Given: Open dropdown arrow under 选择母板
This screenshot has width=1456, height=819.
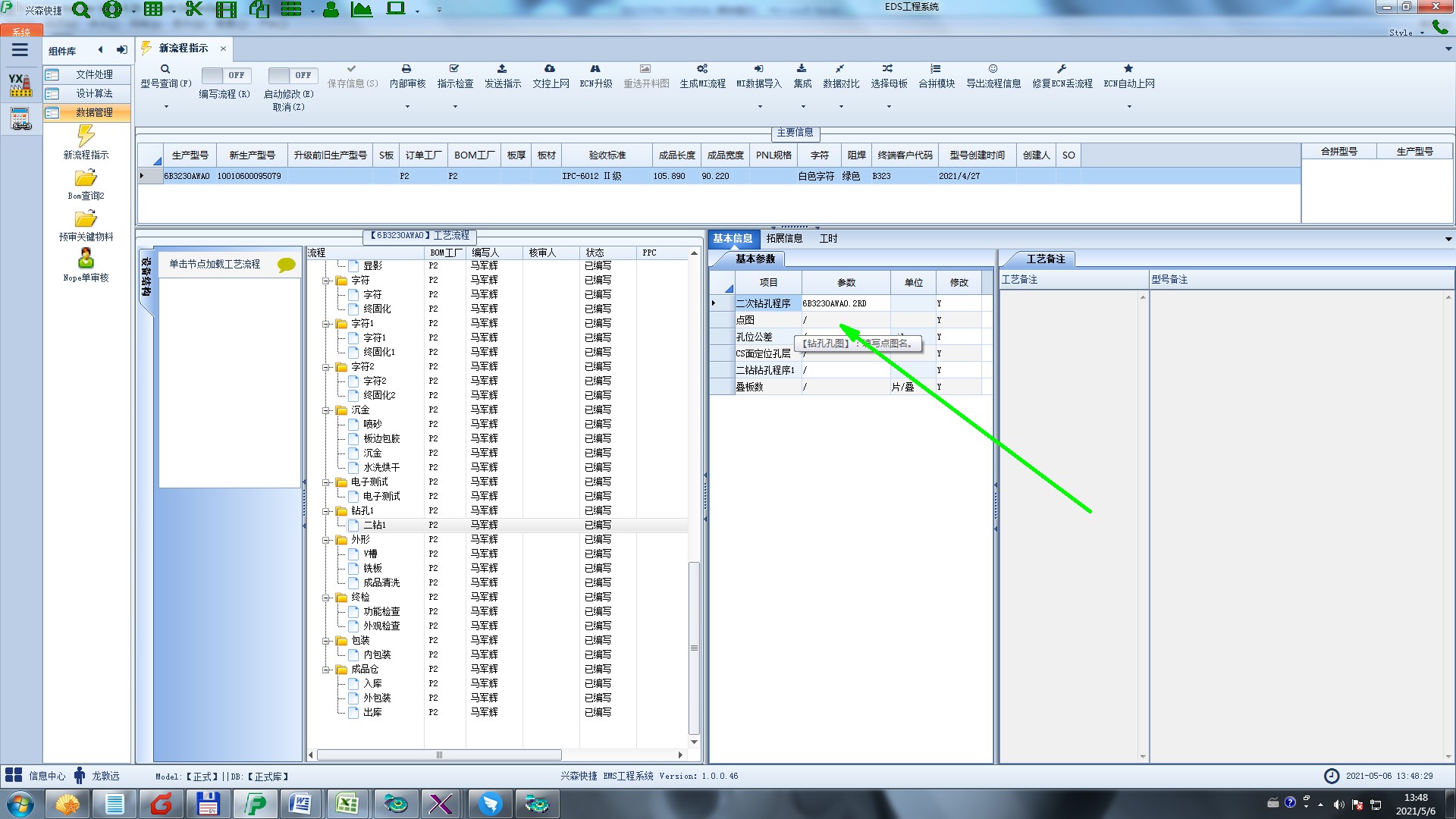Looking at the screenshot, I should 889,107.
